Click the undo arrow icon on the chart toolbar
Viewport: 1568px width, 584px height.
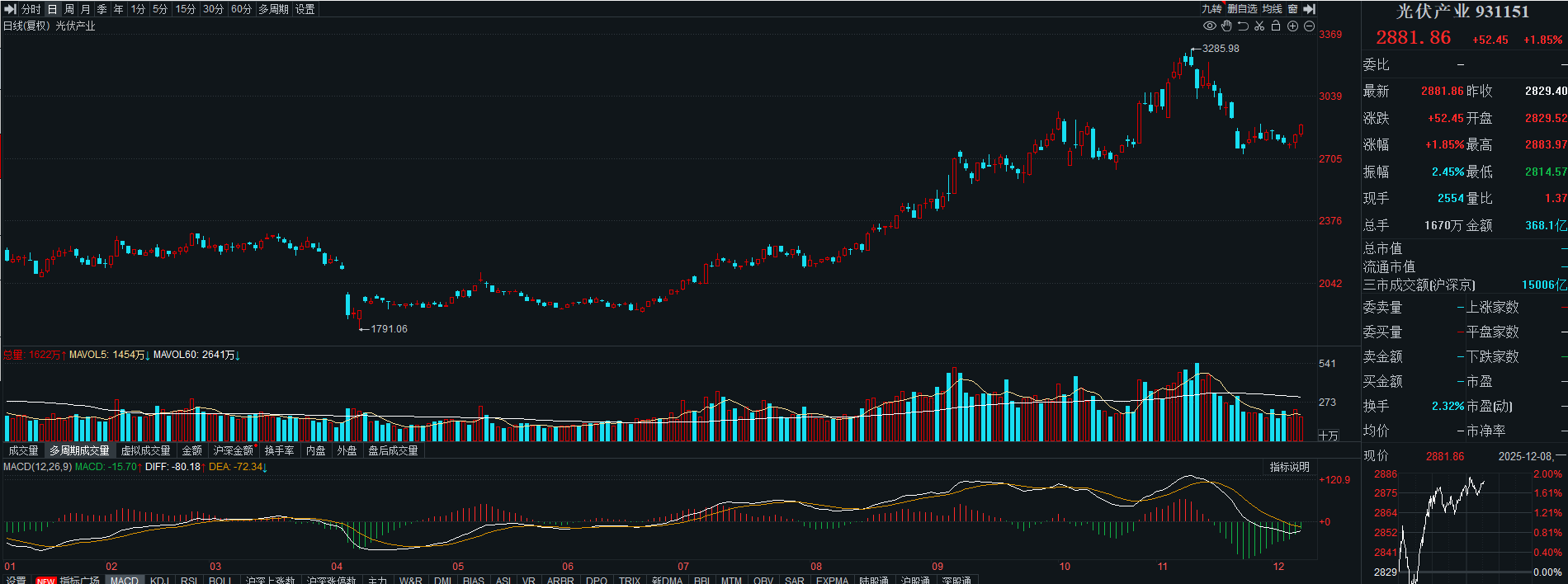(x=1243, y=26)
